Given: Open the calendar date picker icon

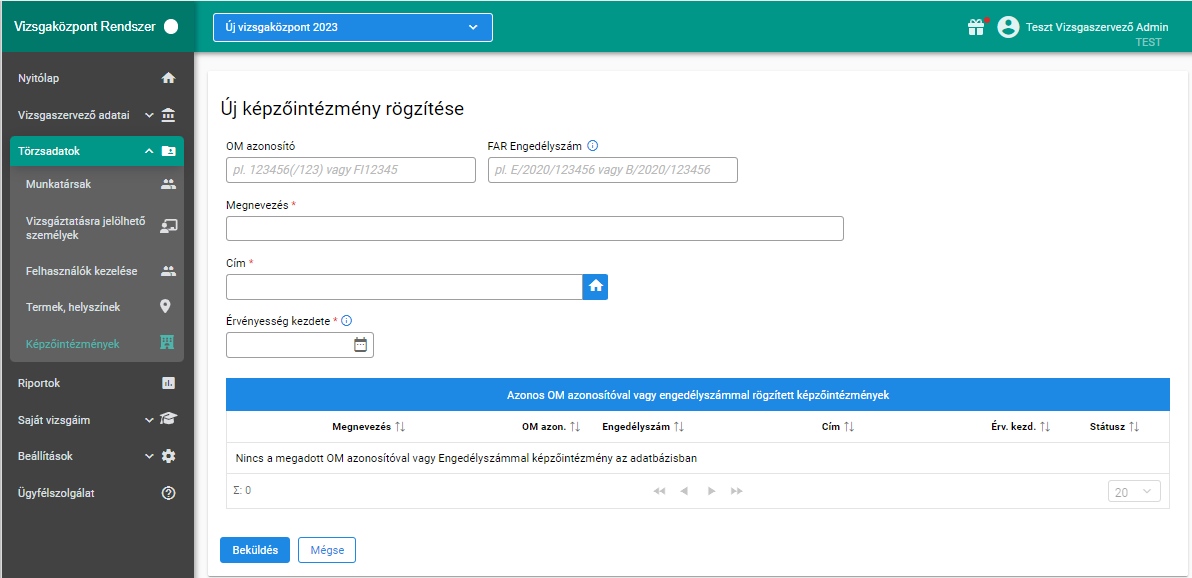Looking at the screenshot, I should (360, 345).
